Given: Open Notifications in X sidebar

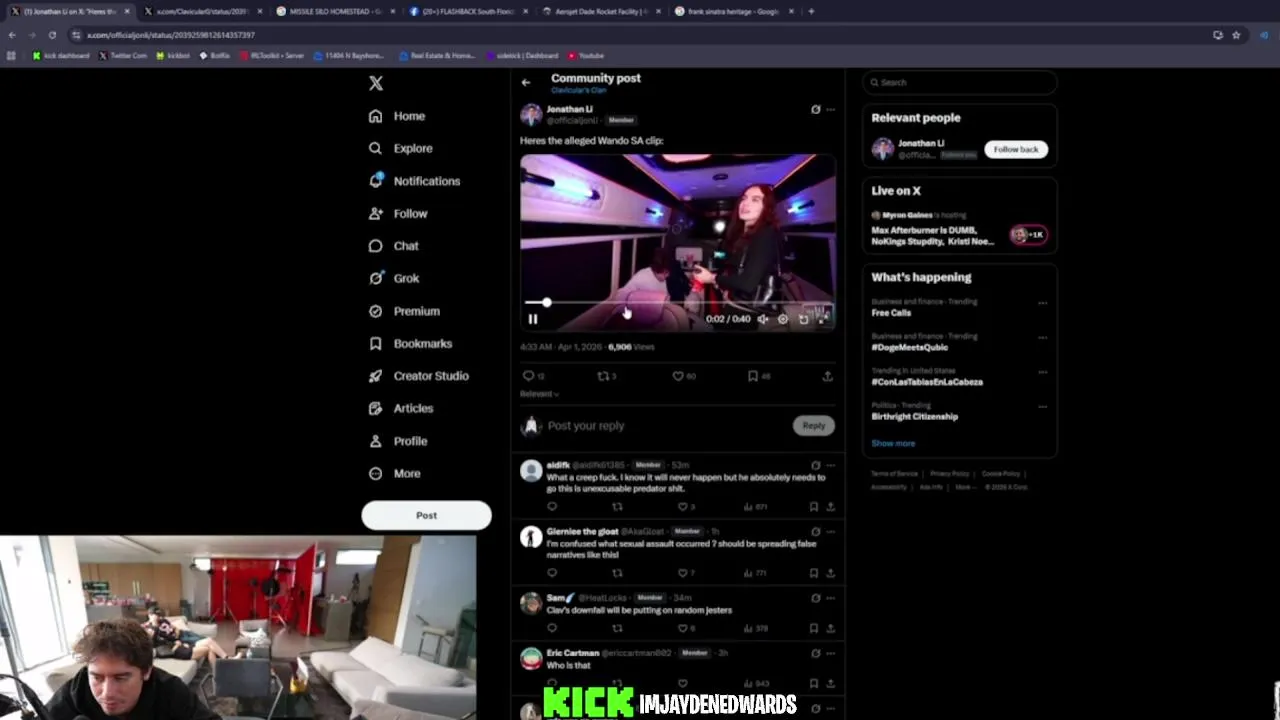Looking at the screenshot, I should [x=414, y=181].
